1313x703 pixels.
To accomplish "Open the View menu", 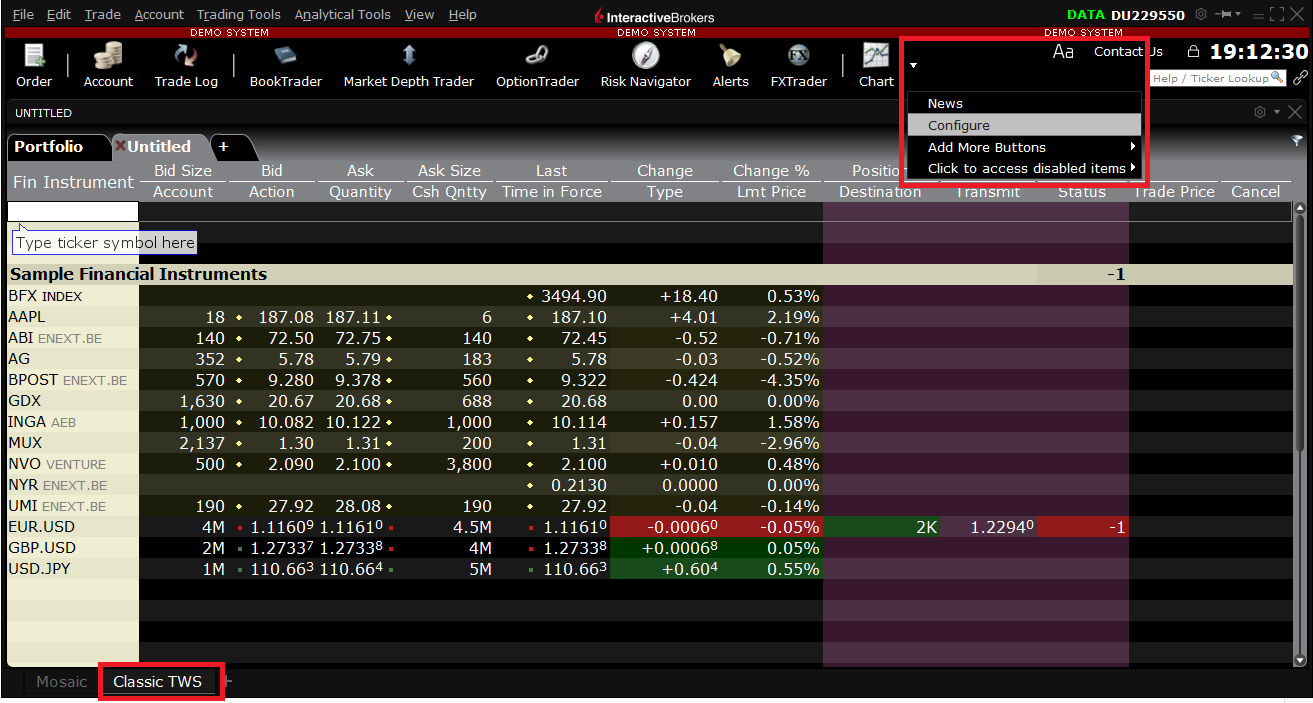I will click(x=420, y=15).
